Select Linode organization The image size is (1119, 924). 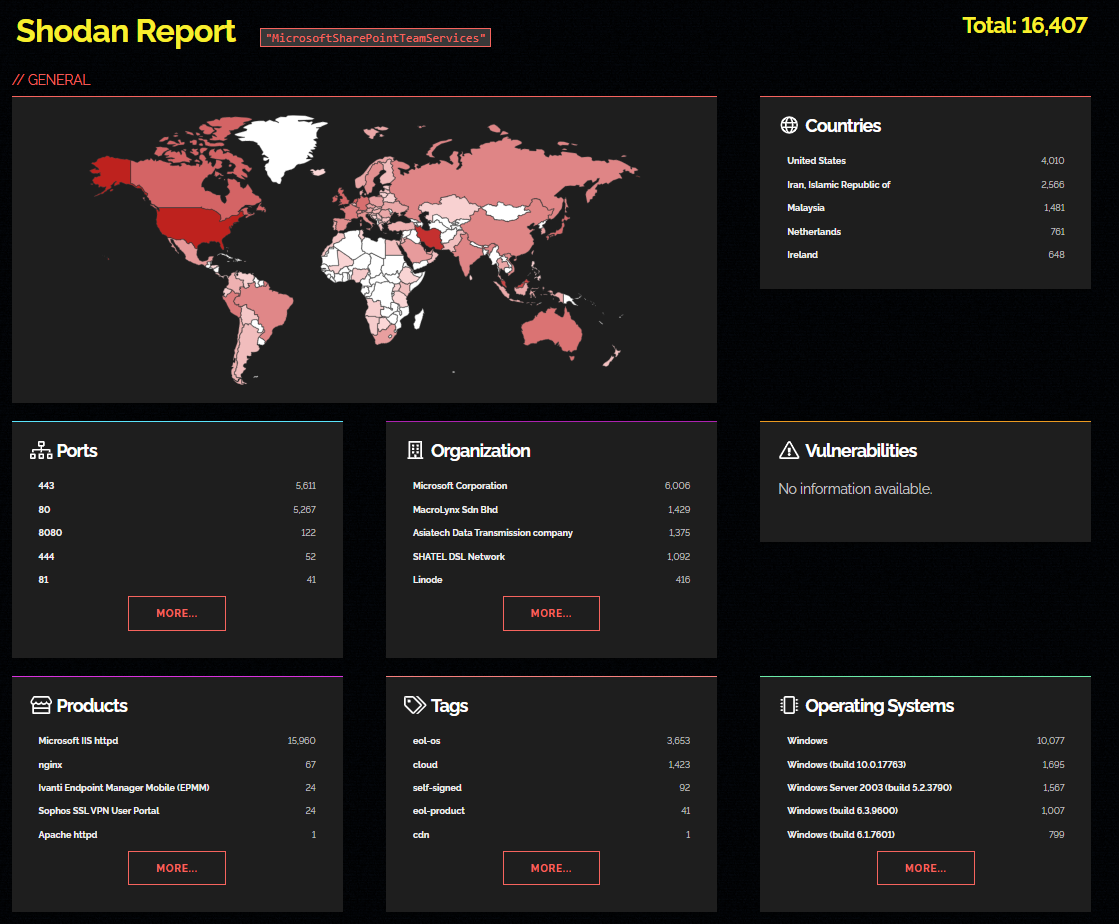click(x=551, y=580)
